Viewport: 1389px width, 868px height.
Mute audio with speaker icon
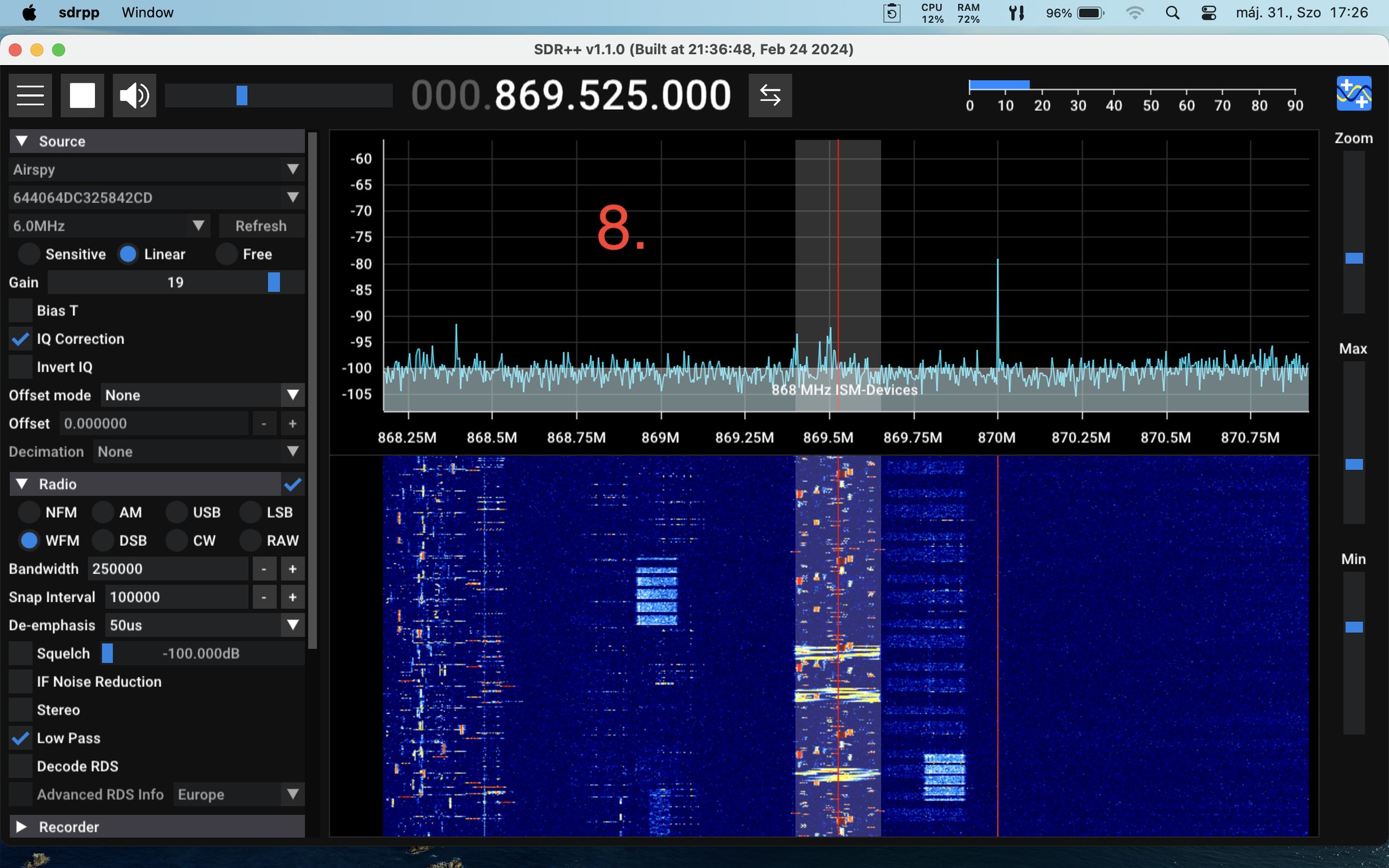[x=134, y=96]
